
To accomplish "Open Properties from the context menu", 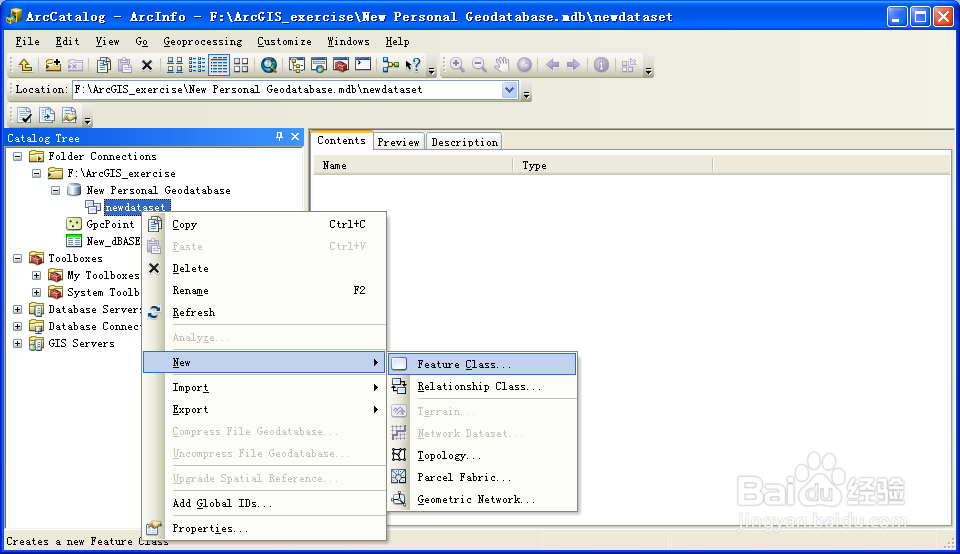I will click(x=264, y=528).
